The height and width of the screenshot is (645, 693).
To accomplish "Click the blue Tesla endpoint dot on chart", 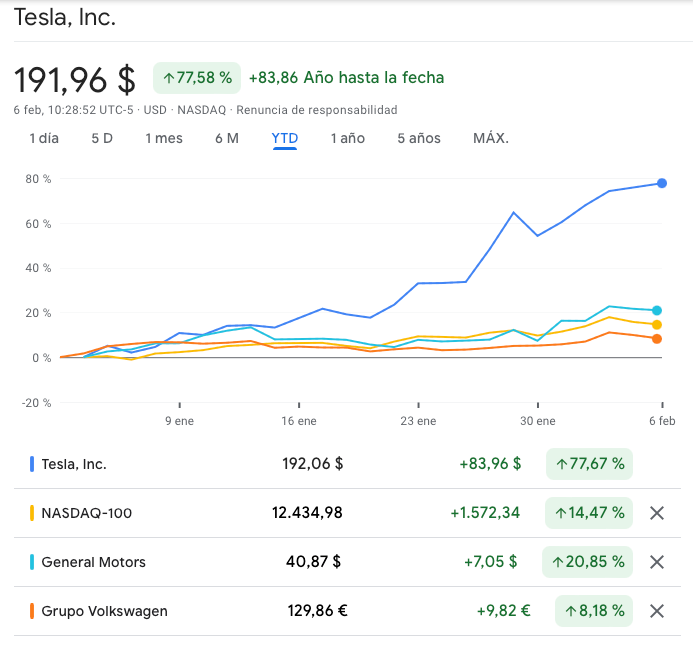I will [x=662, y=183].
